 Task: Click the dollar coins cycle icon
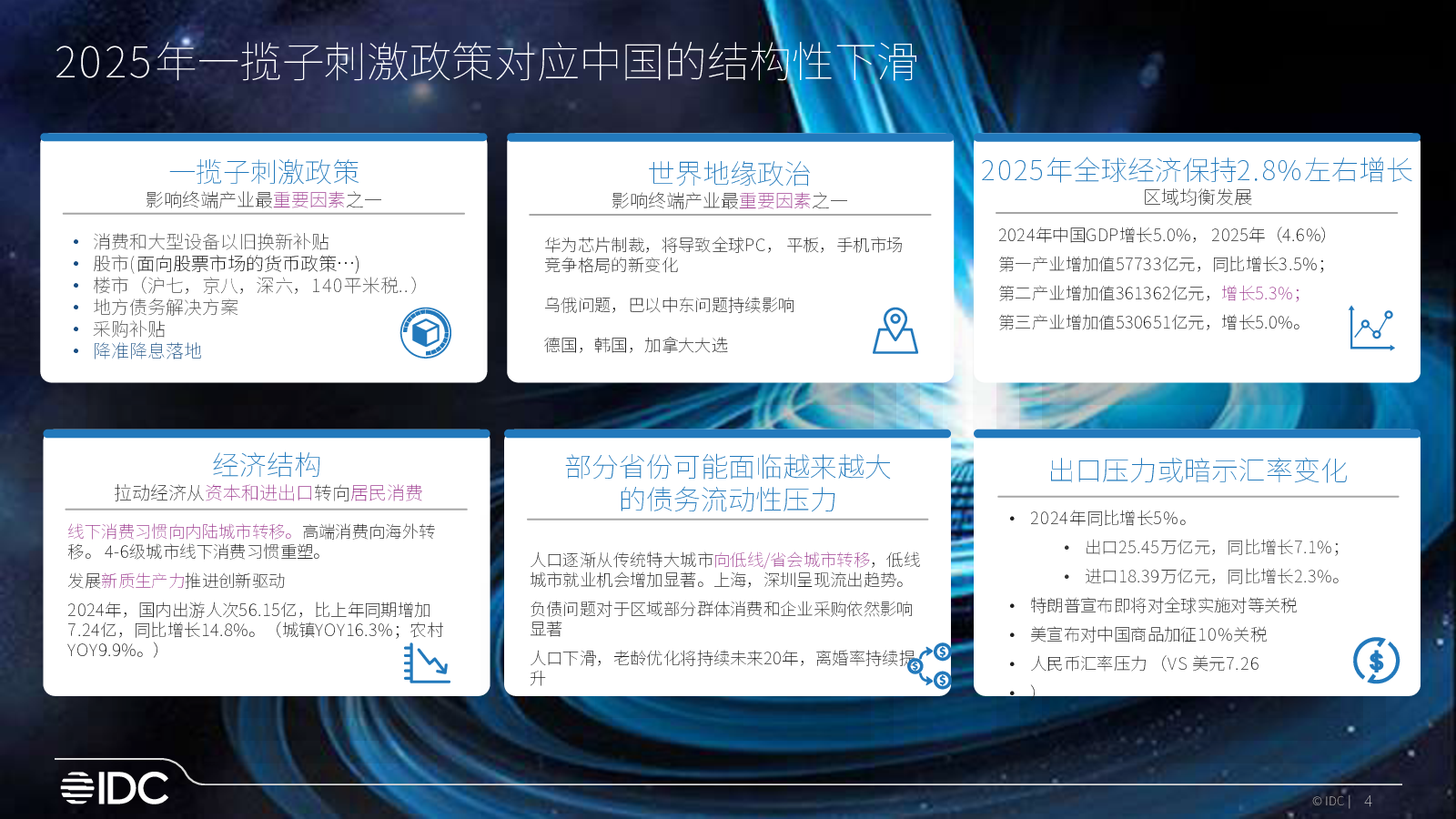(x=930, y=665)
